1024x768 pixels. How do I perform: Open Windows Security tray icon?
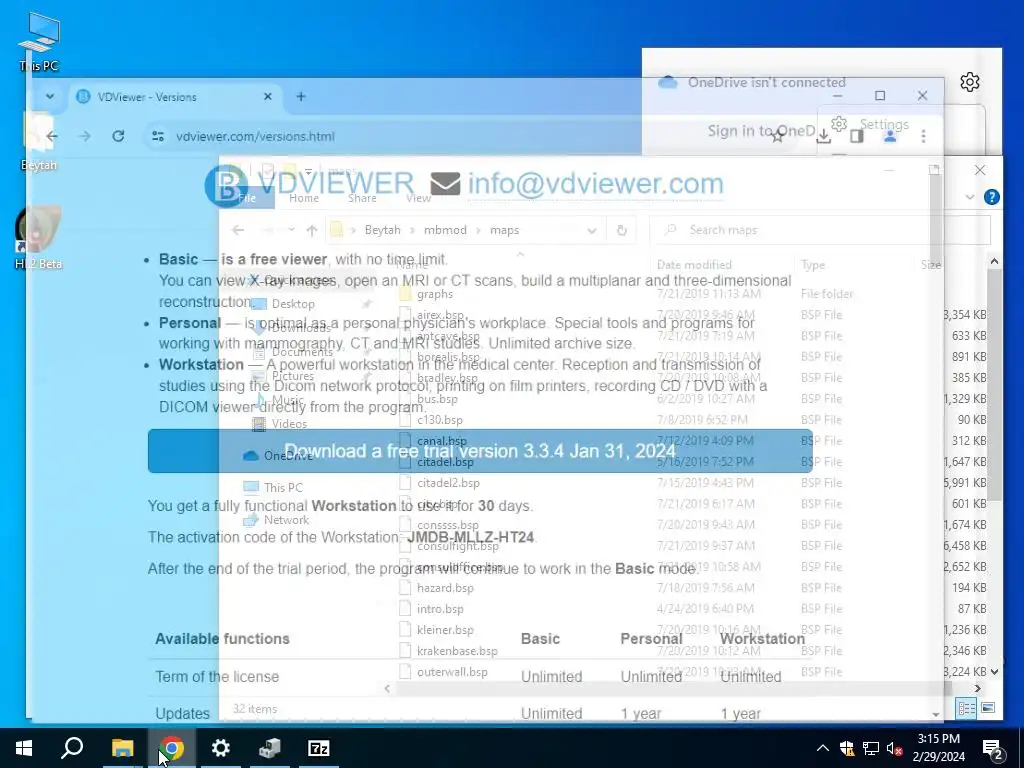point(847,748)
